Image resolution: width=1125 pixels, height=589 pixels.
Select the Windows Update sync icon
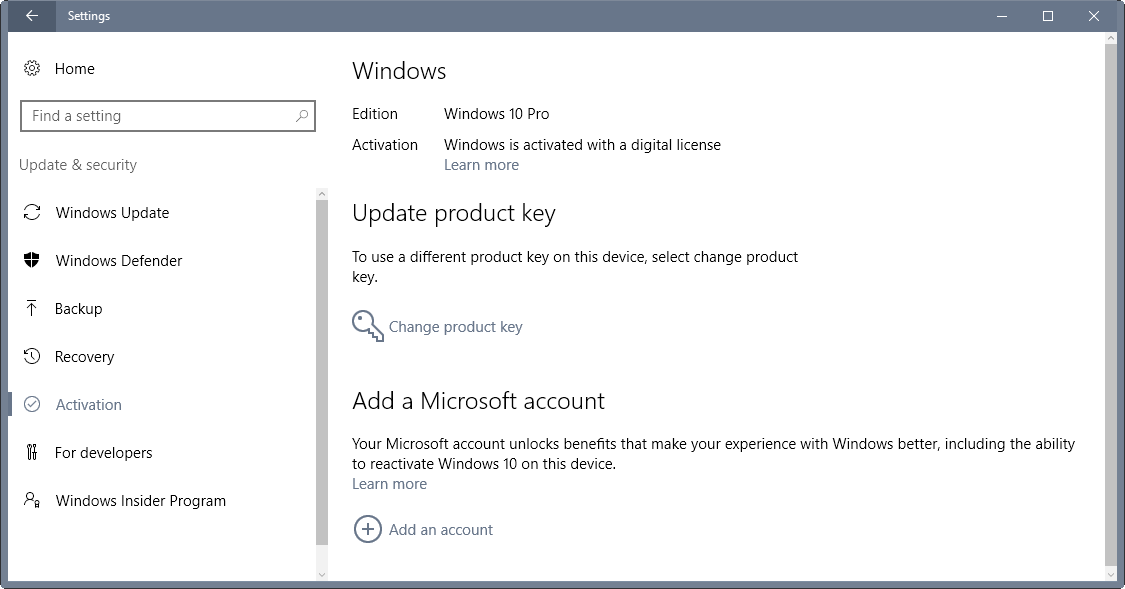(x=31, y=212)
